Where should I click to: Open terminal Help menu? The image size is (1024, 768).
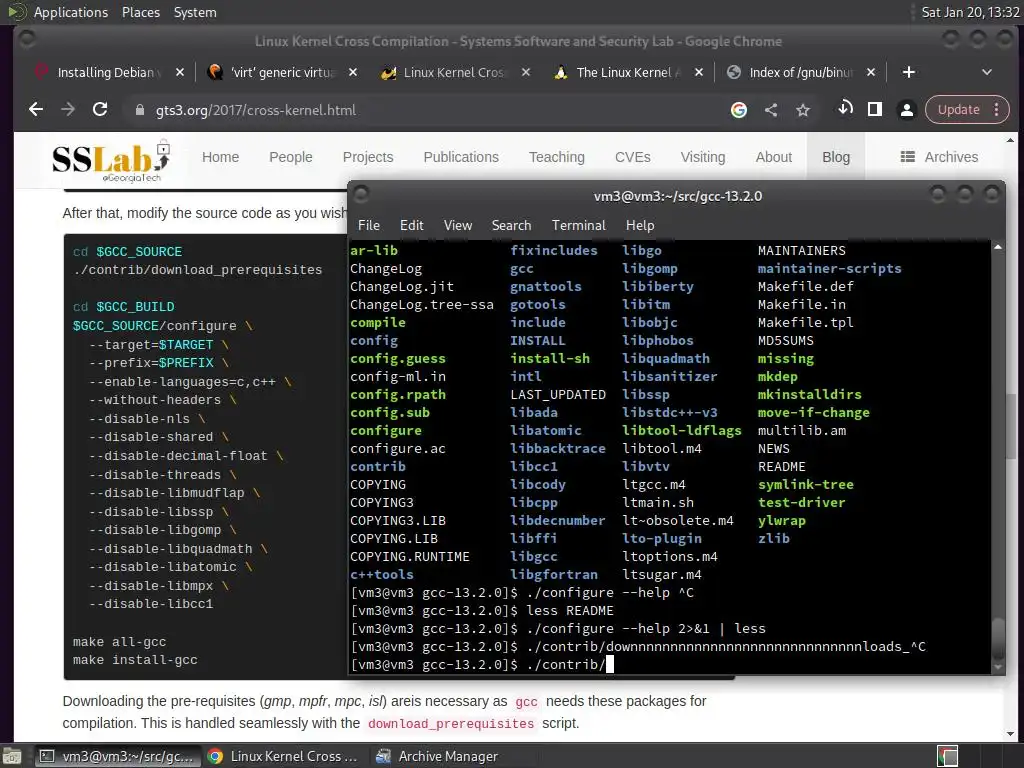tap(640, 225)
